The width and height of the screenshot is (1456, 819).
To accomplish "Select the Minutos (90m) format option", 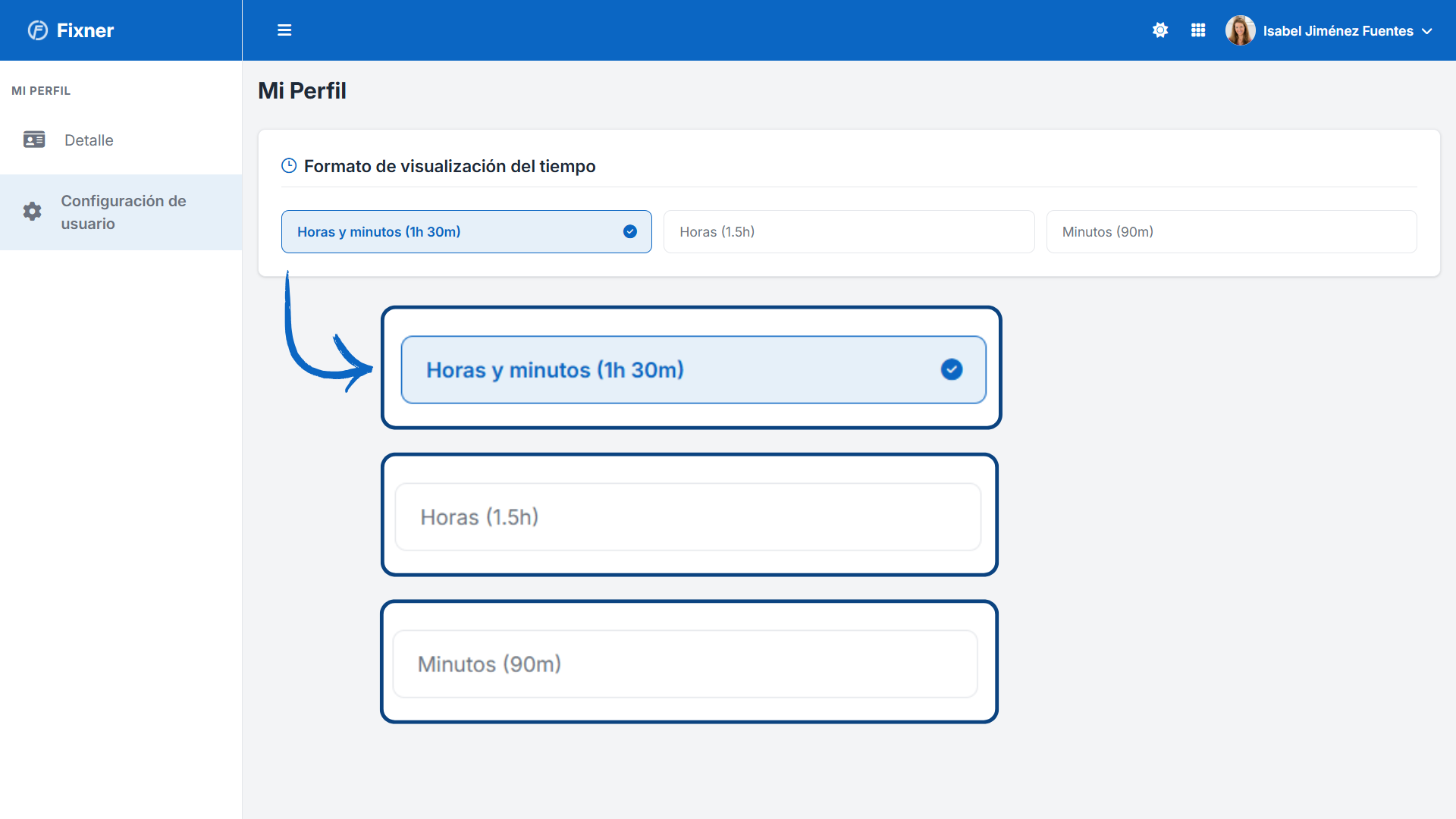I will pyautogui.click(x=1232, y=231).
